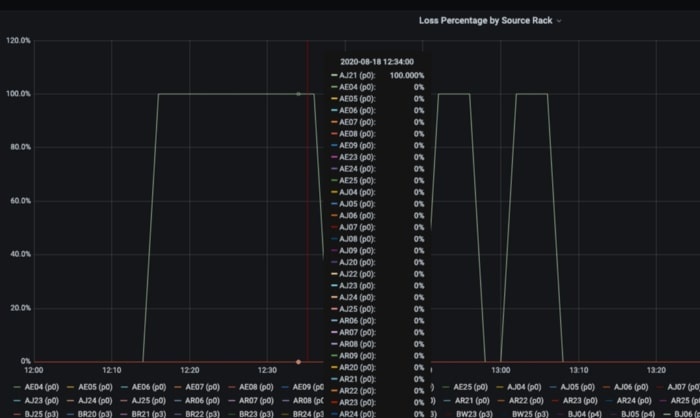Isolate the AE06 (p0) series via the legend
Screen dimensions: 700x418
(x=150, y=386)
